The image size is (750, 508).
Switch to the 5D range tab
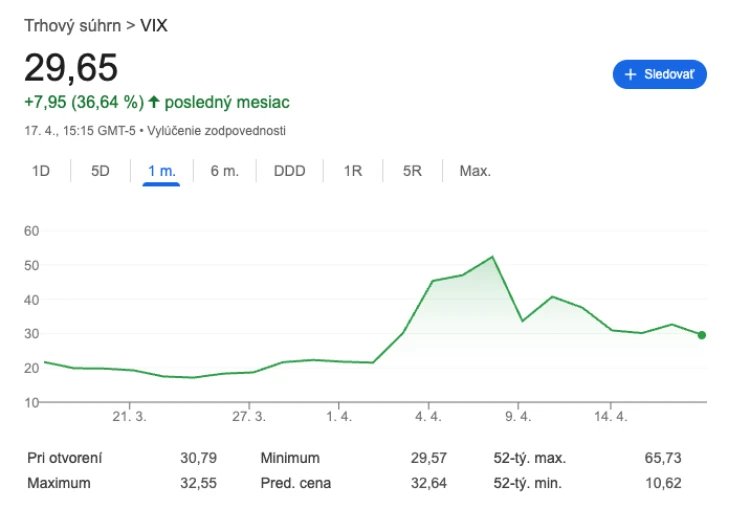(x=100, y=171)
